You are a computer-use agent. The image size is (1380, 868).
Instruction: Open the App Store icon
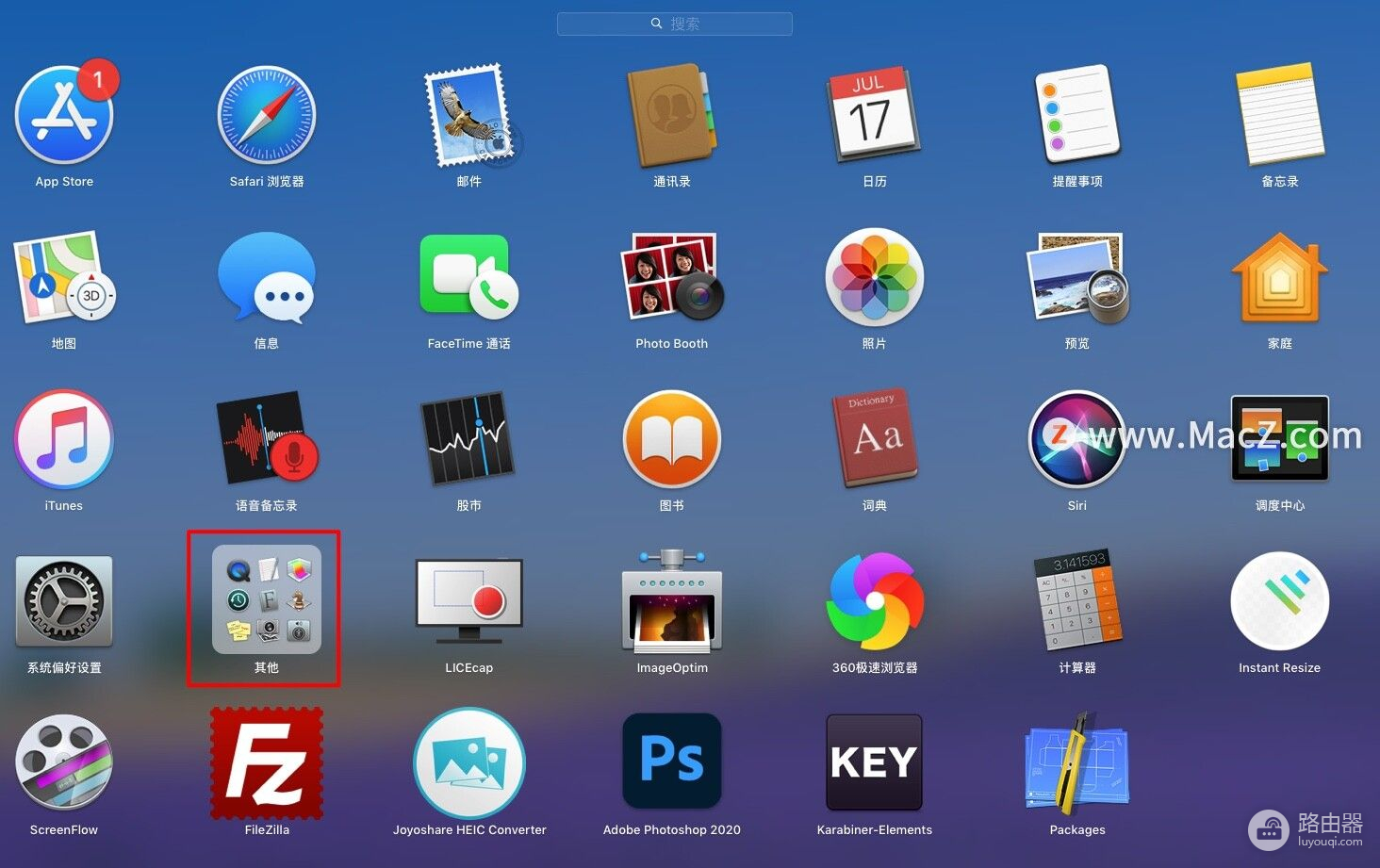pyautogui.click(x=64, y=115)
